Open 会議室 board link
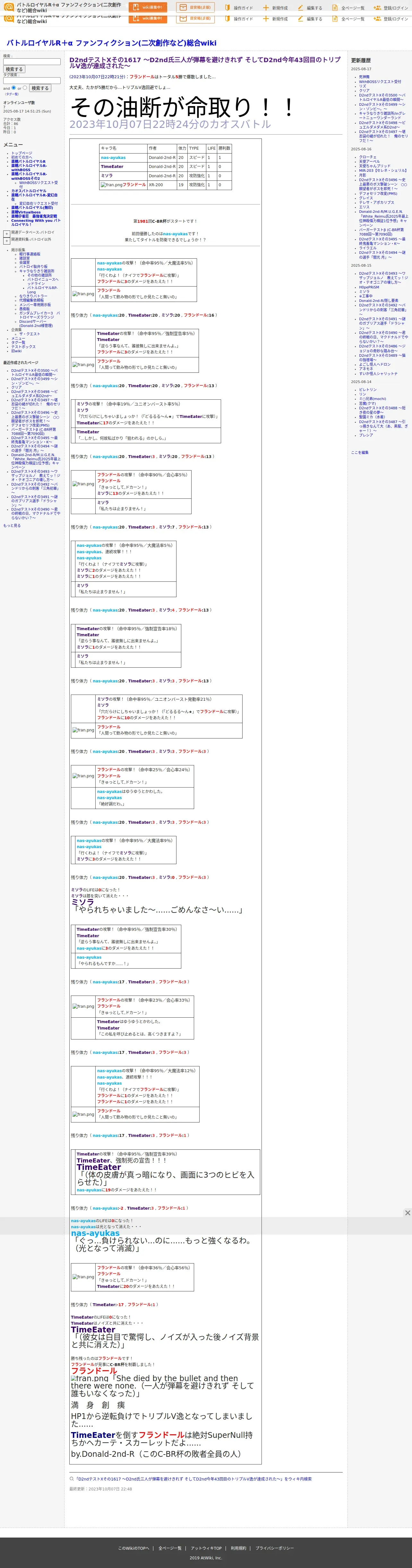Image resolution: width=412 pixels, height=1568 pixels. click(24, 262)
